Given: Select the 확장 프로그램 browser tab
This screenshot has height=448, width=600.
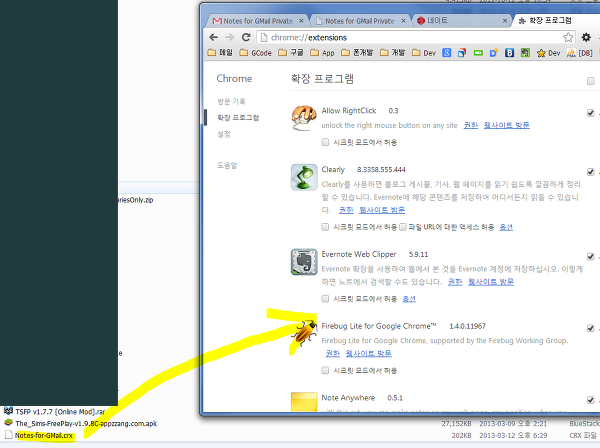Looking at the screenshot, I should 555,21.
